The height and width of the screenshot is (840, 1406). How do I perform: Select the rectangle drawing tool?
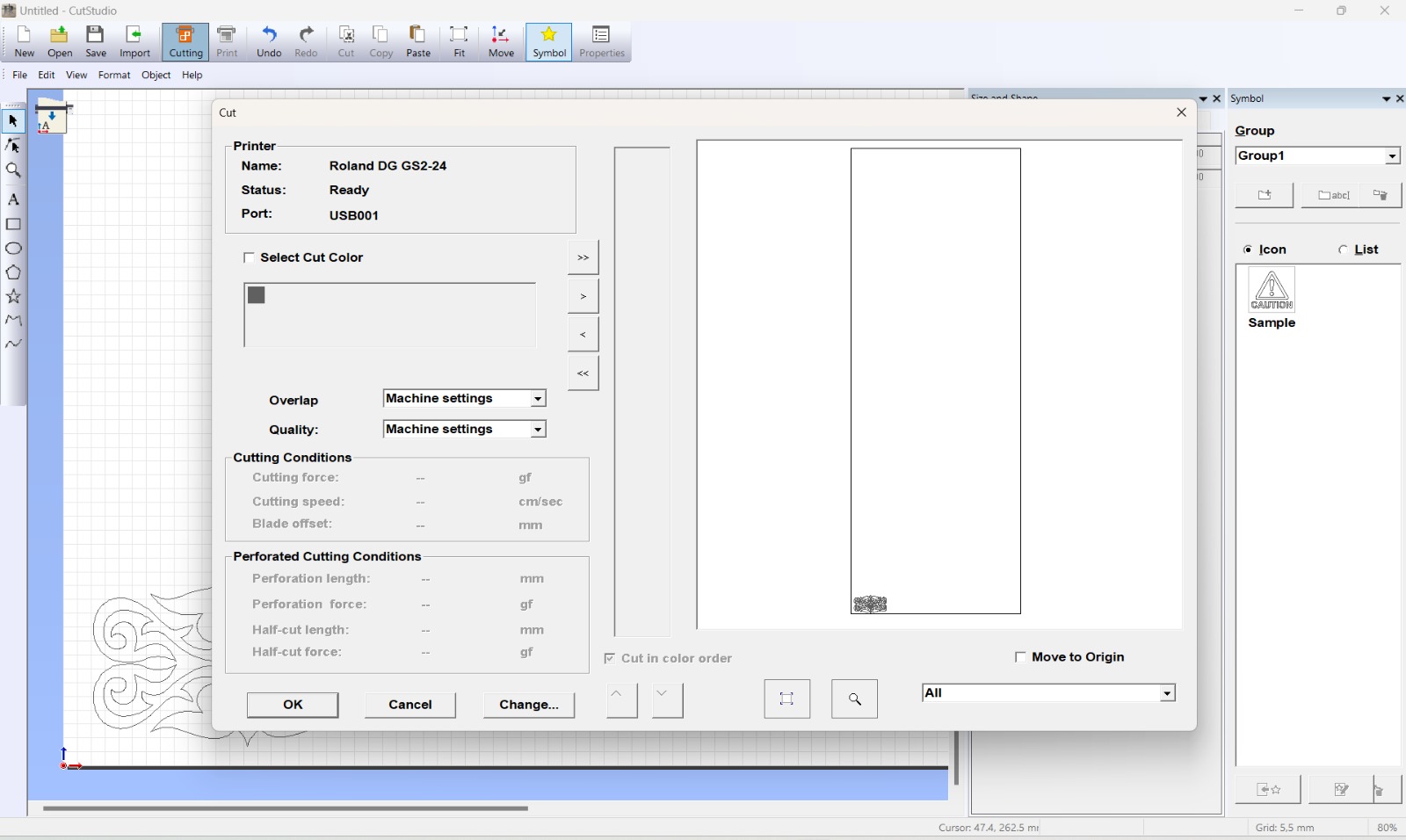tap(13, 224)
